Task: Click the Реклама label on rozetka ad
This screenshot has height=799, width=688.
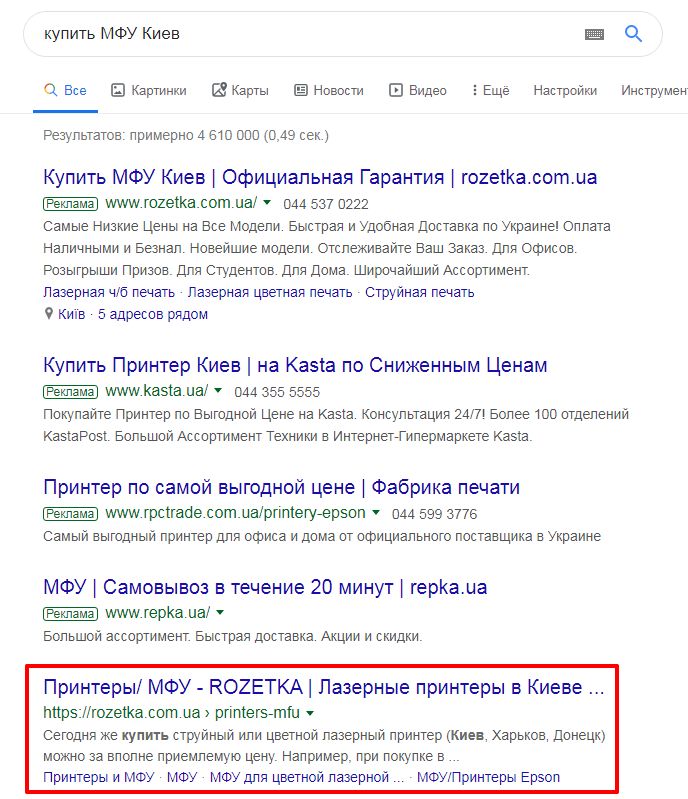Action: tap(70, 204)
